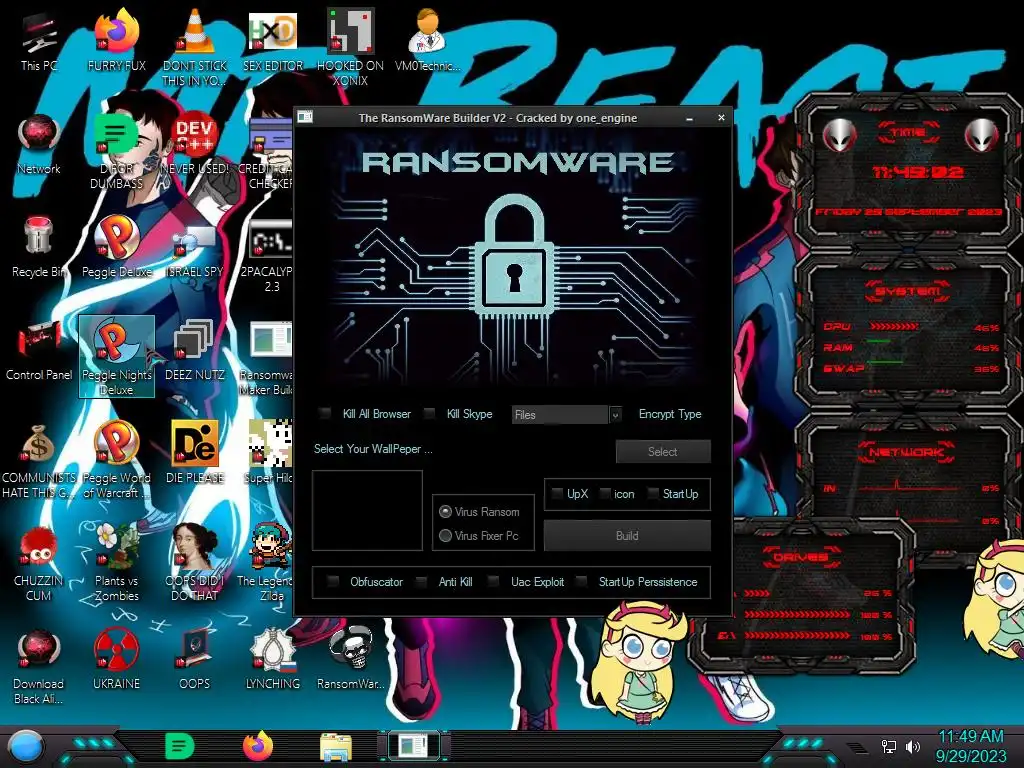Select the Virus Ransom radio button

(x=445, y=511)
